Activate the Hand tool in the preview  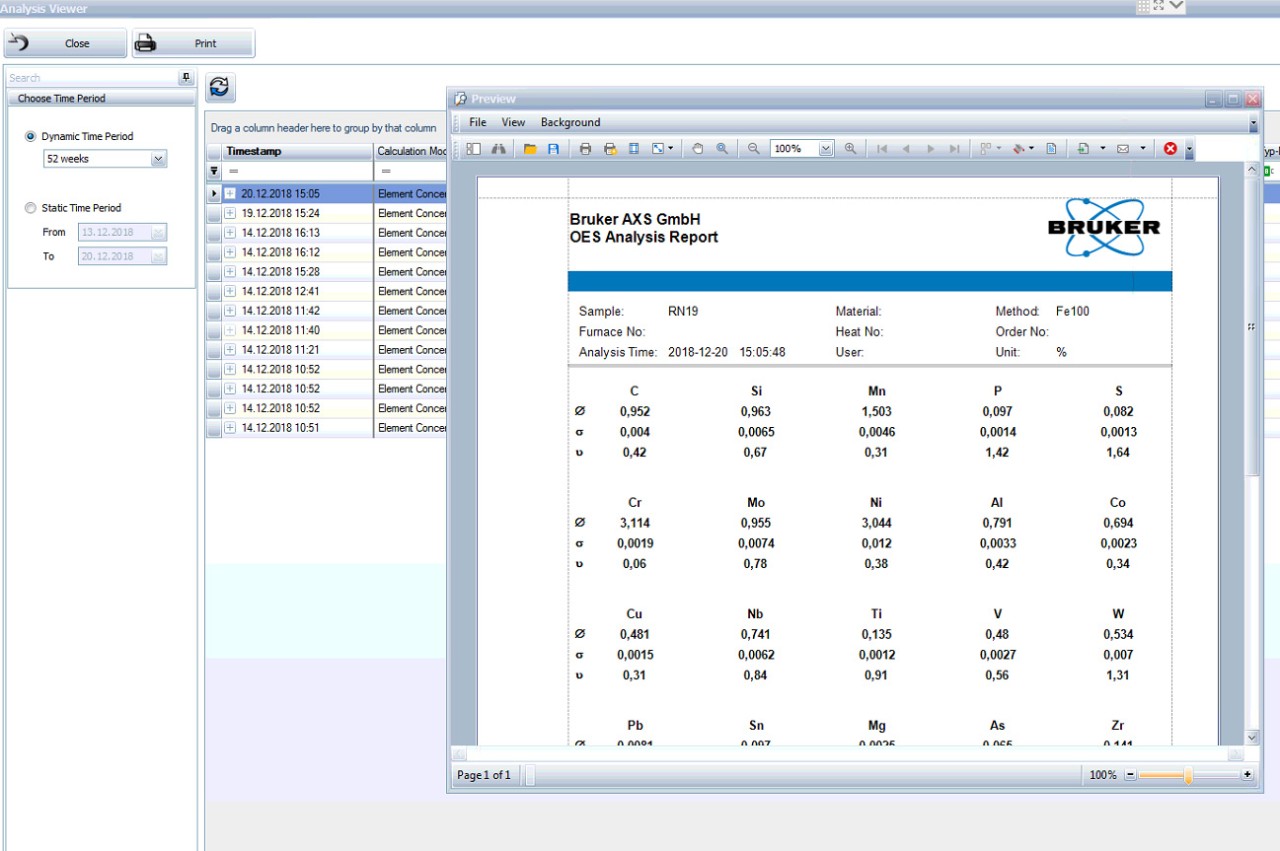click(697, 148)
